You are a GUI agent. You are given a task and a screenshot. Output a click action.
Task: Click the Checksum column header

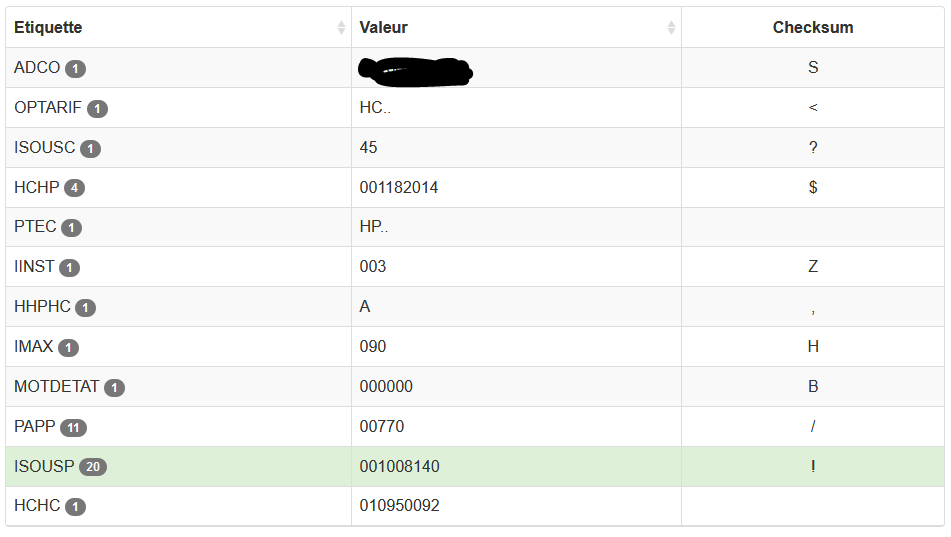[x=813, y=27]
